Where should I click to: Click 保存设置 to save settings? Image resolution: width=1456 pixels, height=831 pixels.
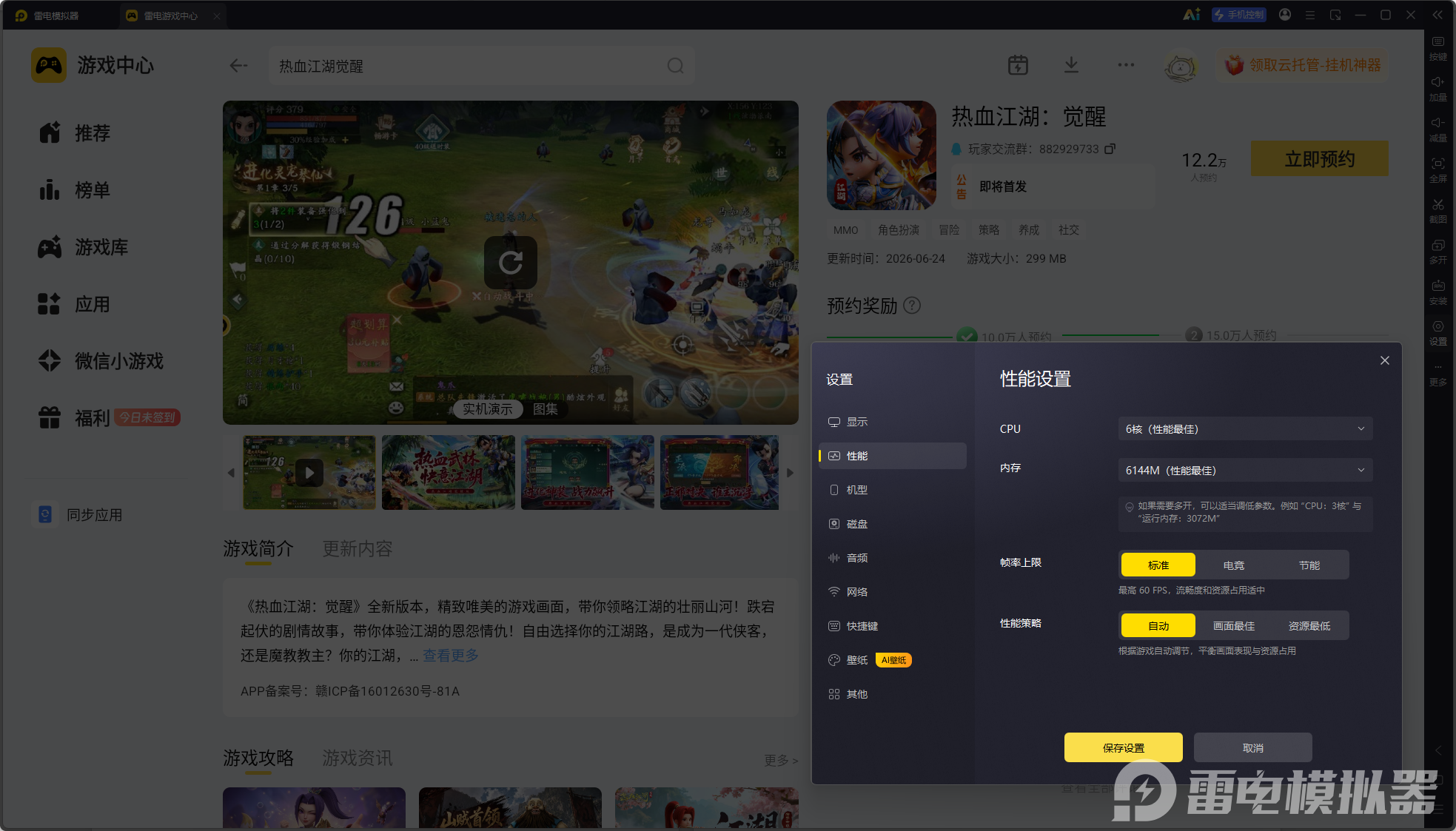click(1123, 747)
